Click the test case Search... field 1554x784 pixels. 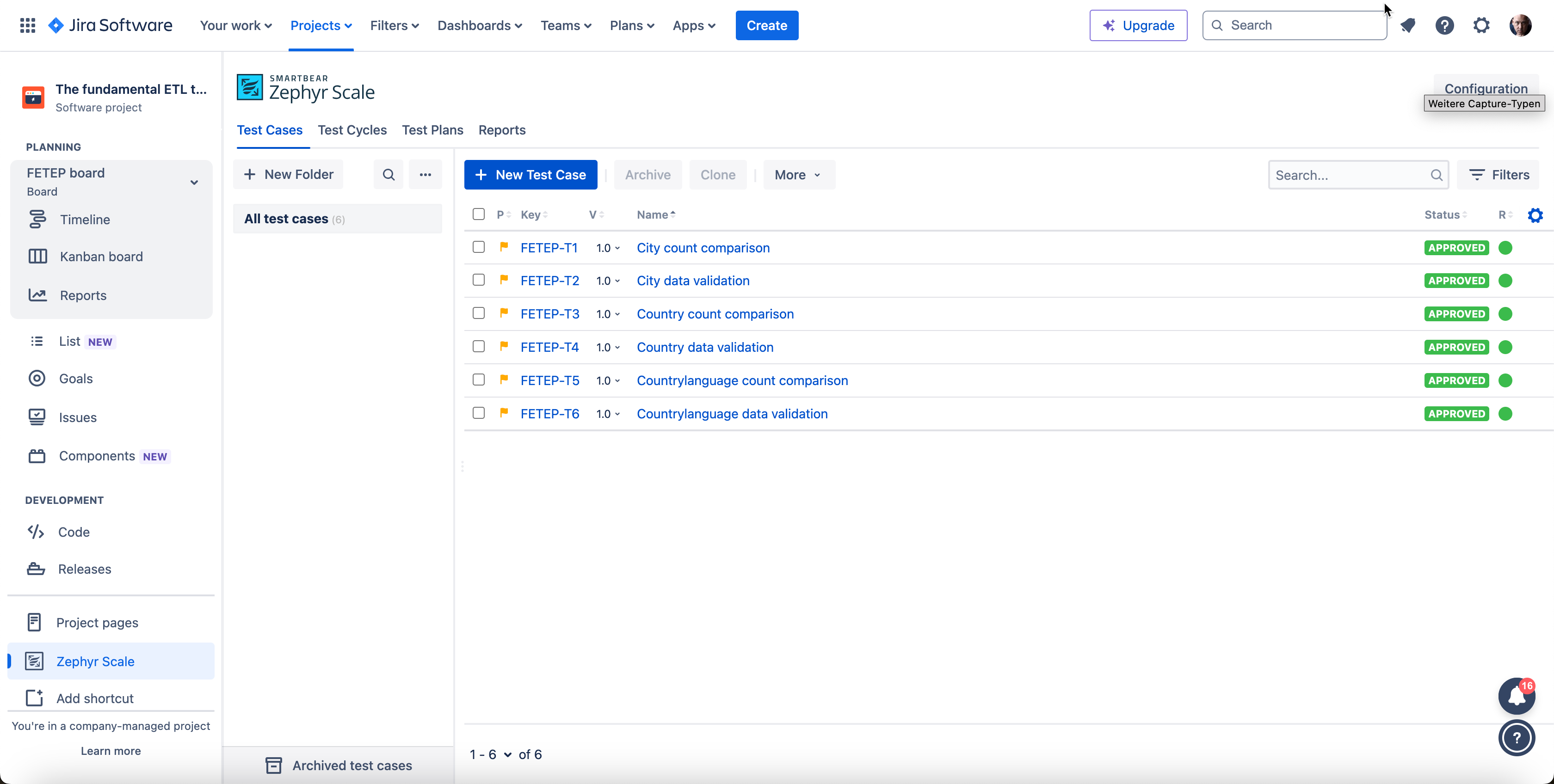pyautogui.click(x=1358, y=175)
